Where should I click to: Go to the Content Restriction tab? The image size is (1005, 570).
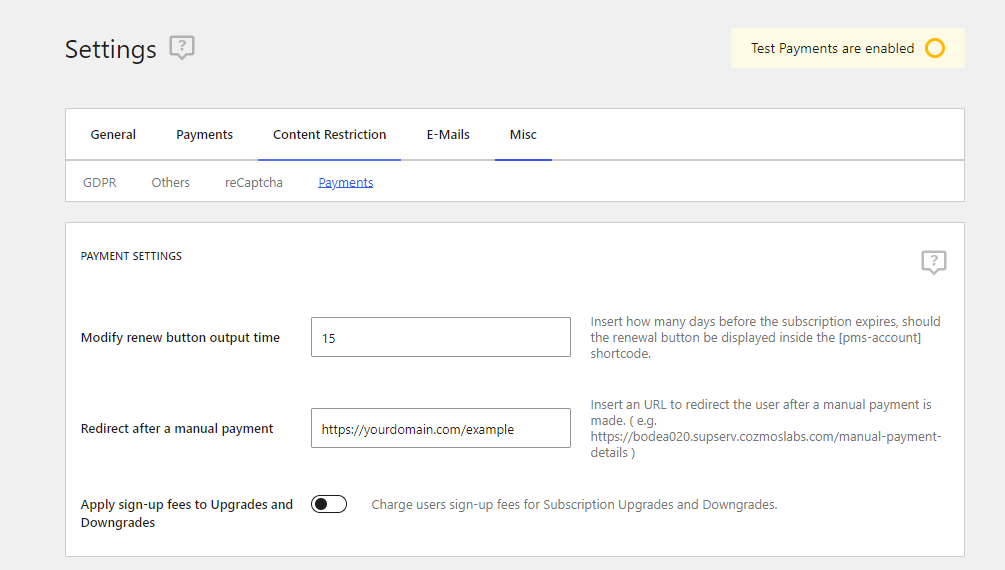pos(329,134)
